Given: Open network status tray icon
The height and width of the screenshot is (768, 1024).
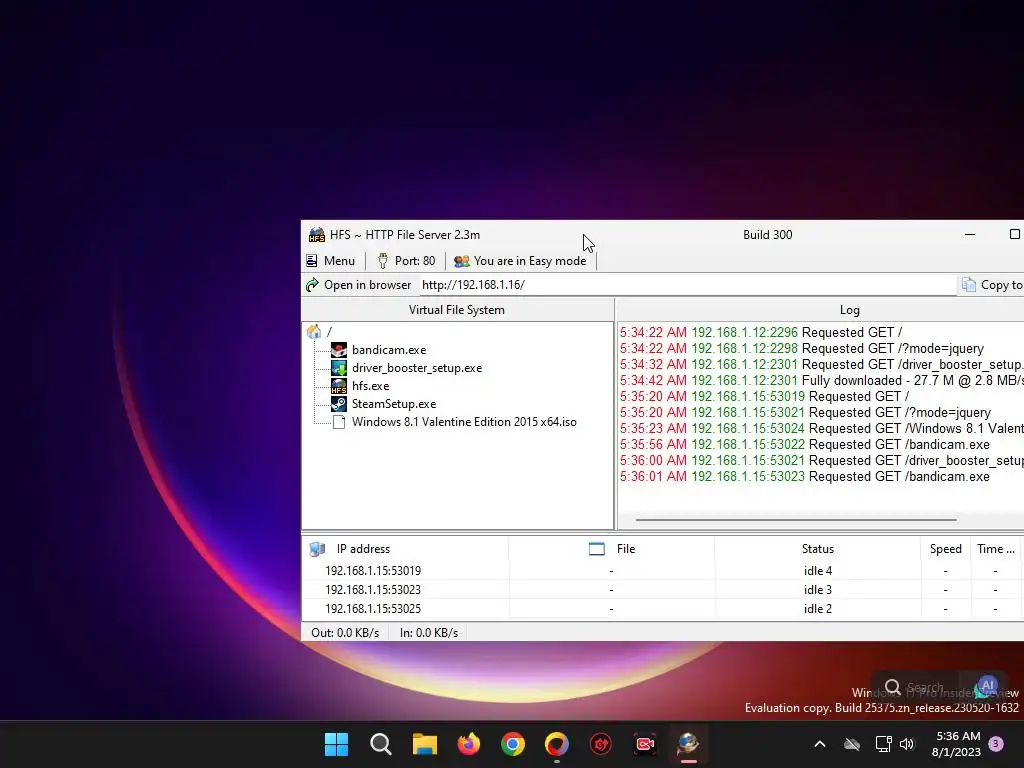Looking at the screenshot, I should (884, 744).
